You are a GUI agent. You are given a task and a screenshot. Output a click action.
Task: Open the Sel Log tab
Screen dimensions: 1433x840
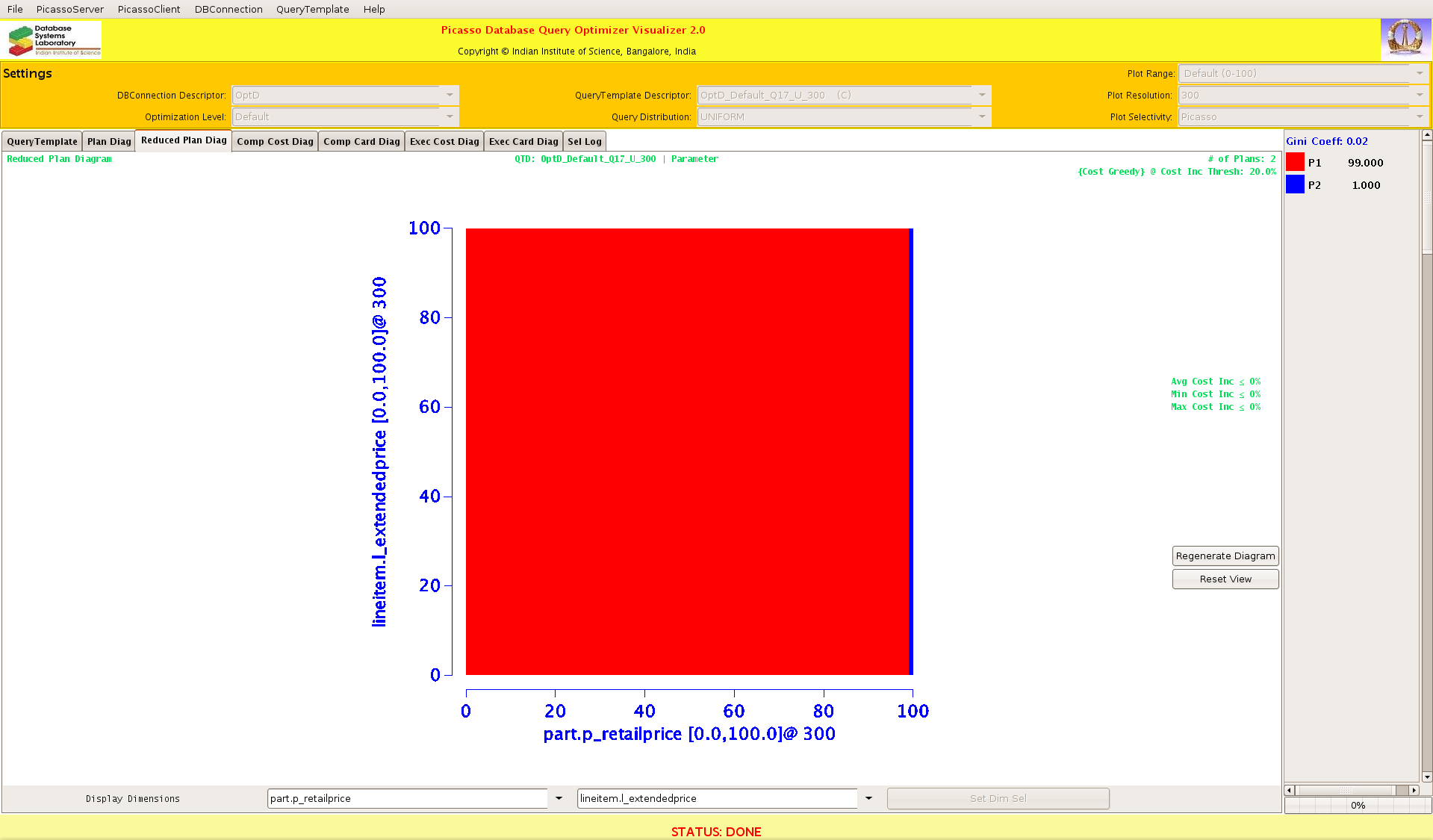(x=584, y=141)
